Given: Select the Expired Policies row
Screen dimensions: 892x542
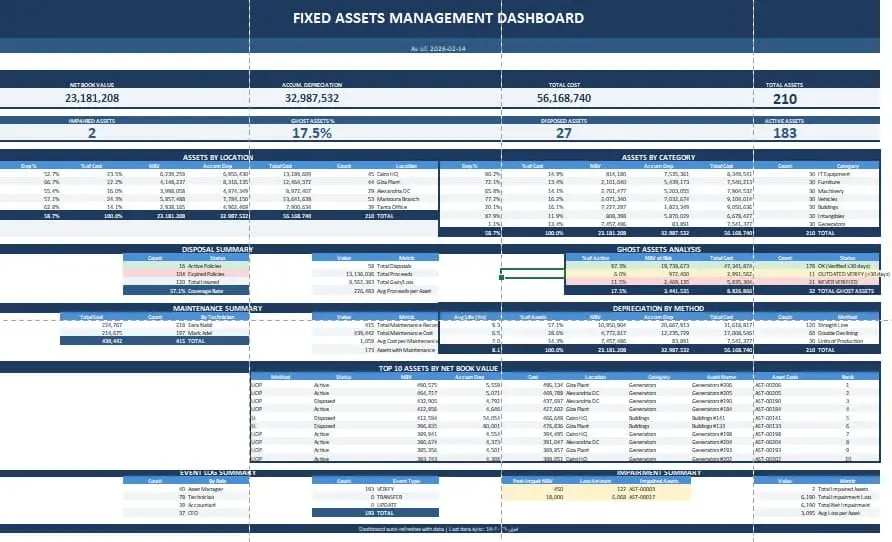Looking at the screenshot, I should [186, 274].
